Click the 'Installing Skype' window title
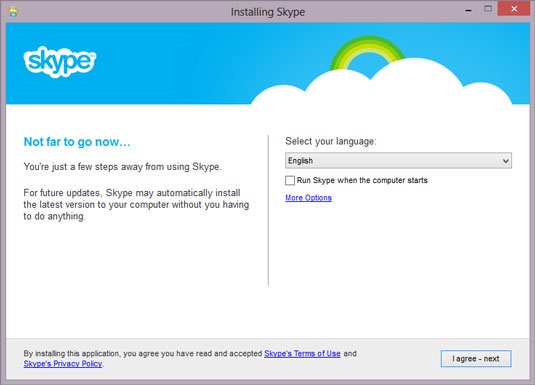Screen dimensions: 535x385 268,12
